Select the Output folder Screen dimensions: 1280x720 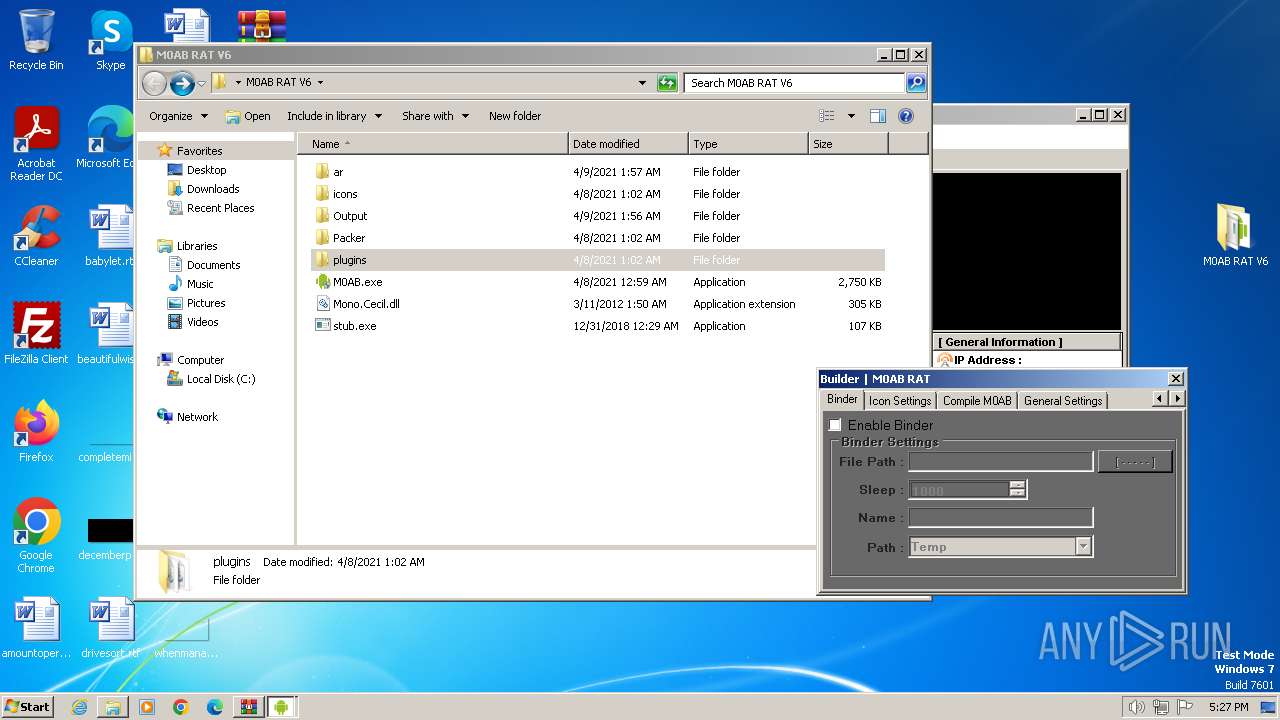click(350, 216)
